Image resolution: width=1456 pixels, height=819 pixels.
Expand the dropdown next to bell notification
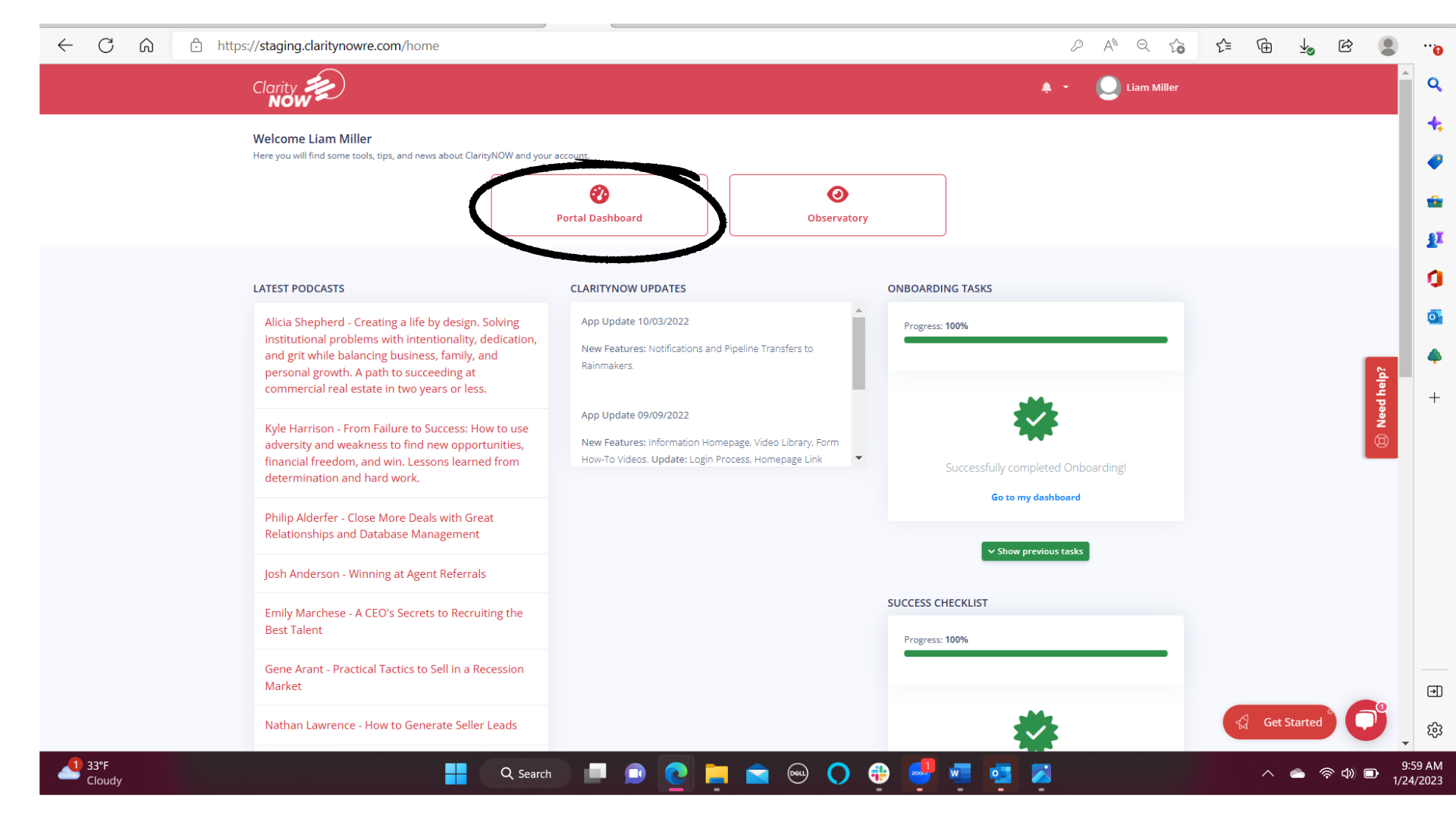(x=1066, y=89)
